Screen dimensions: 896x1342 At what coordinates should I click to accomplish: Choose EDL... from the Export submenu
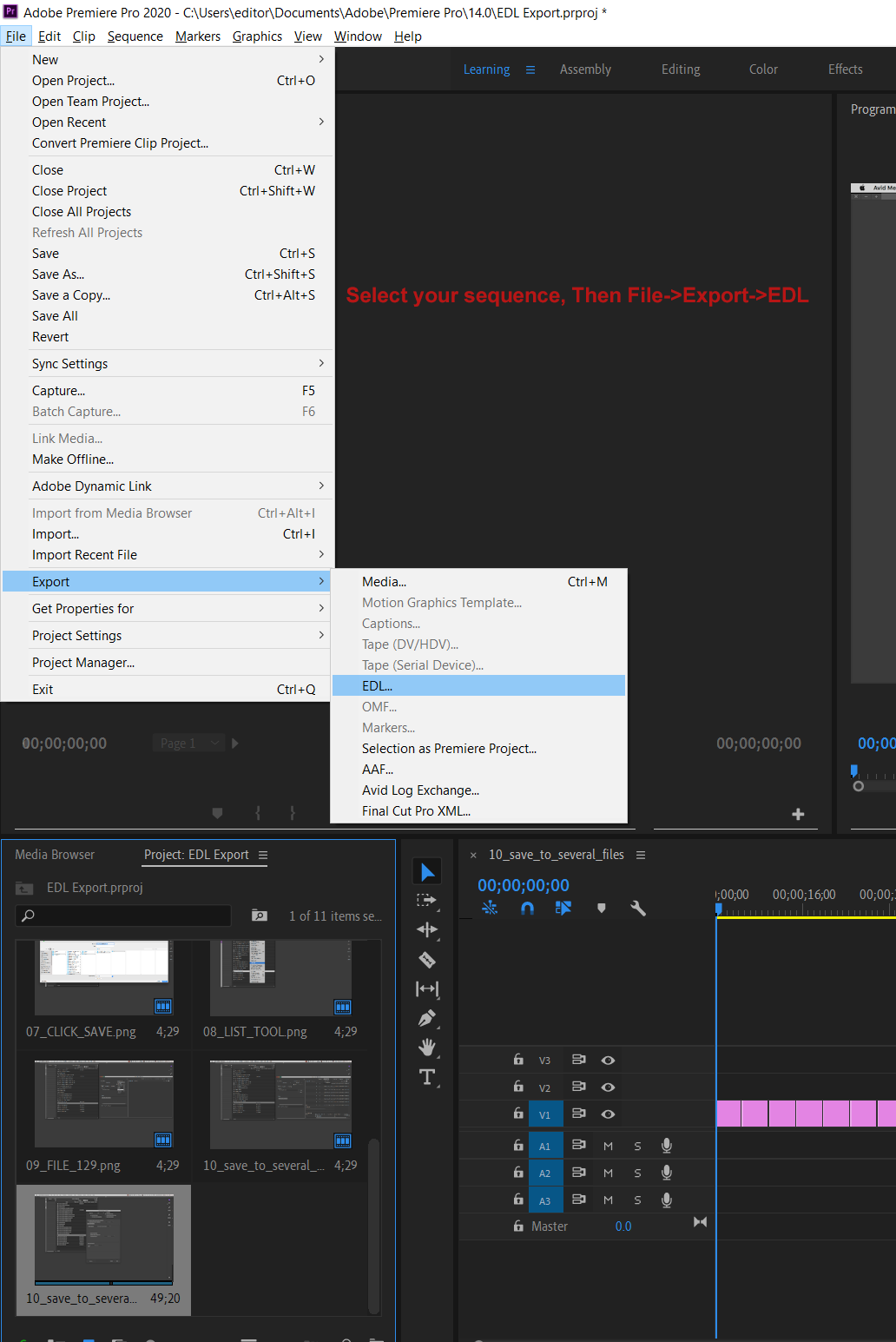[x=478, y=686]
